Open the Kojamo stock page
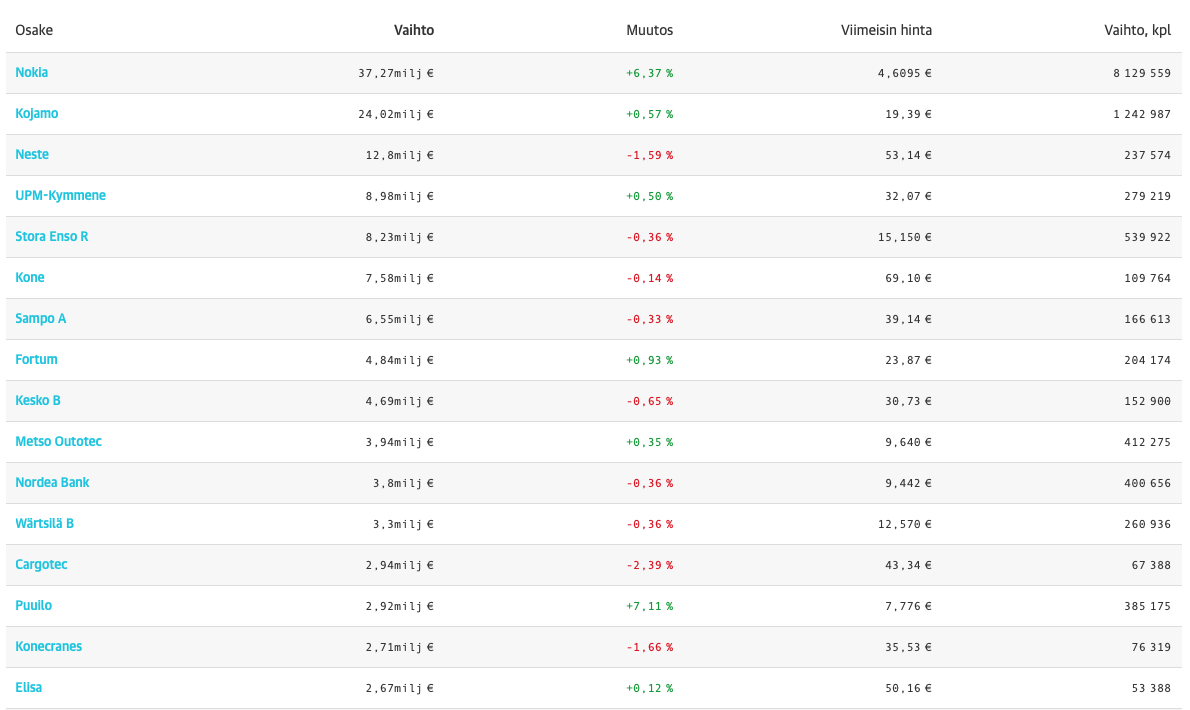The height and width of the screenshot is (710, 1190). coord(37,114)
